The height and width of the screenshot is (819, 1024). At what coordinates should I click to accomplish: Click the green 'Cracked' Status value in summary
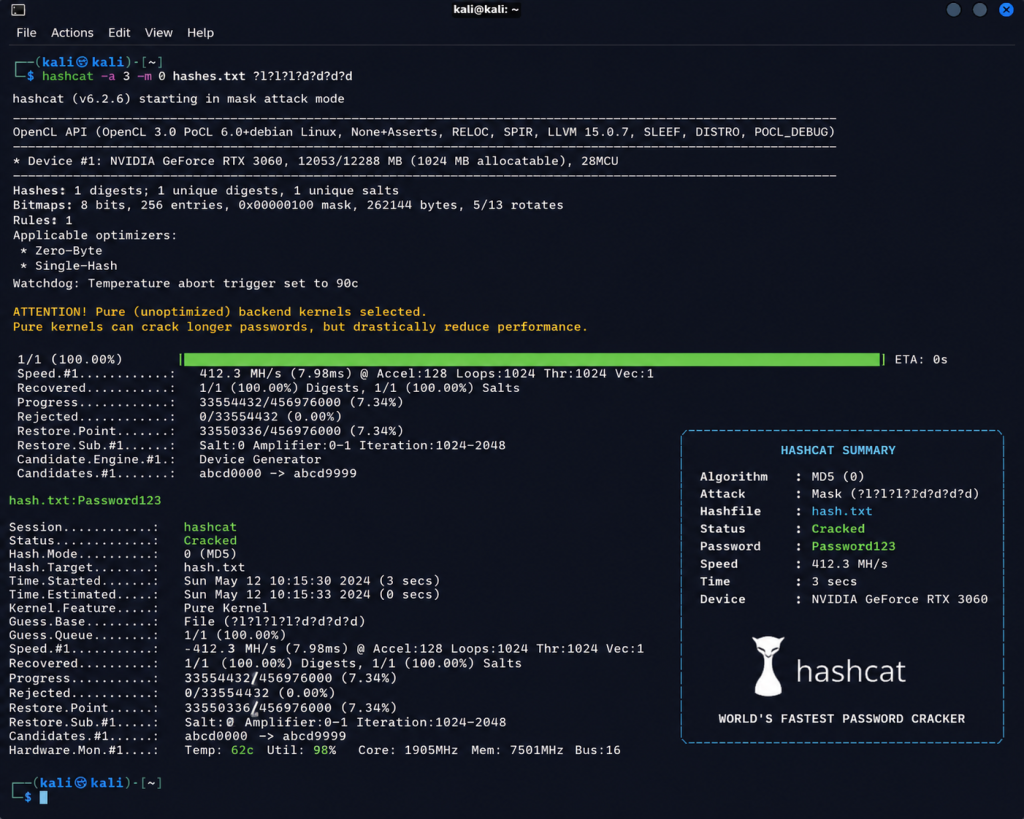coord(838,528)
